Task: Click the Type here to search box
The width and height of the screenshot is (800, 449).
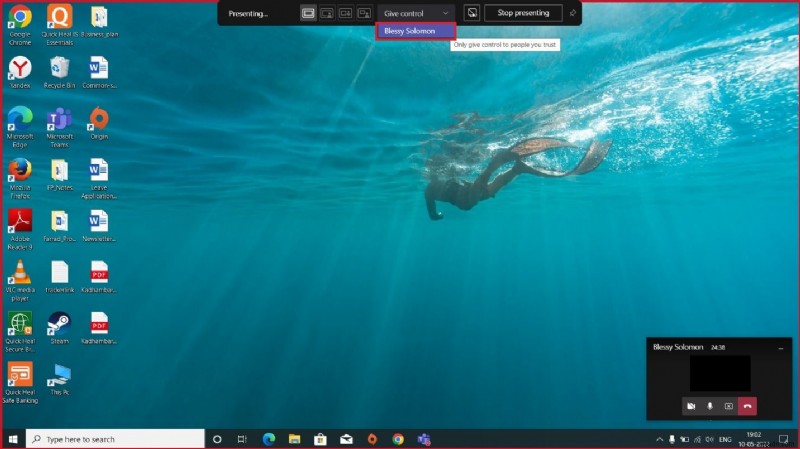Action: point(115,439)
